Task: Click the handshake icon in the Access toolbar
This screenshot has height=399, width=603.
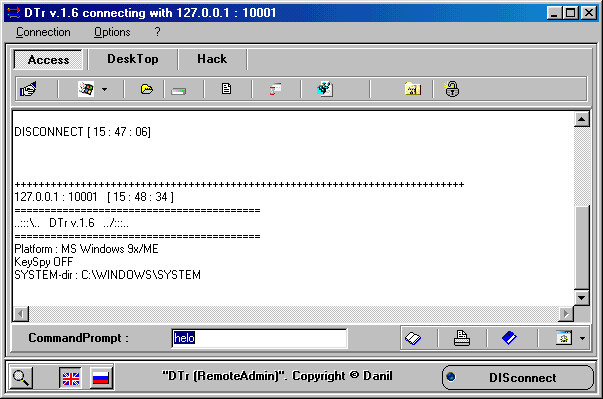Action: (x=28, y=90)
